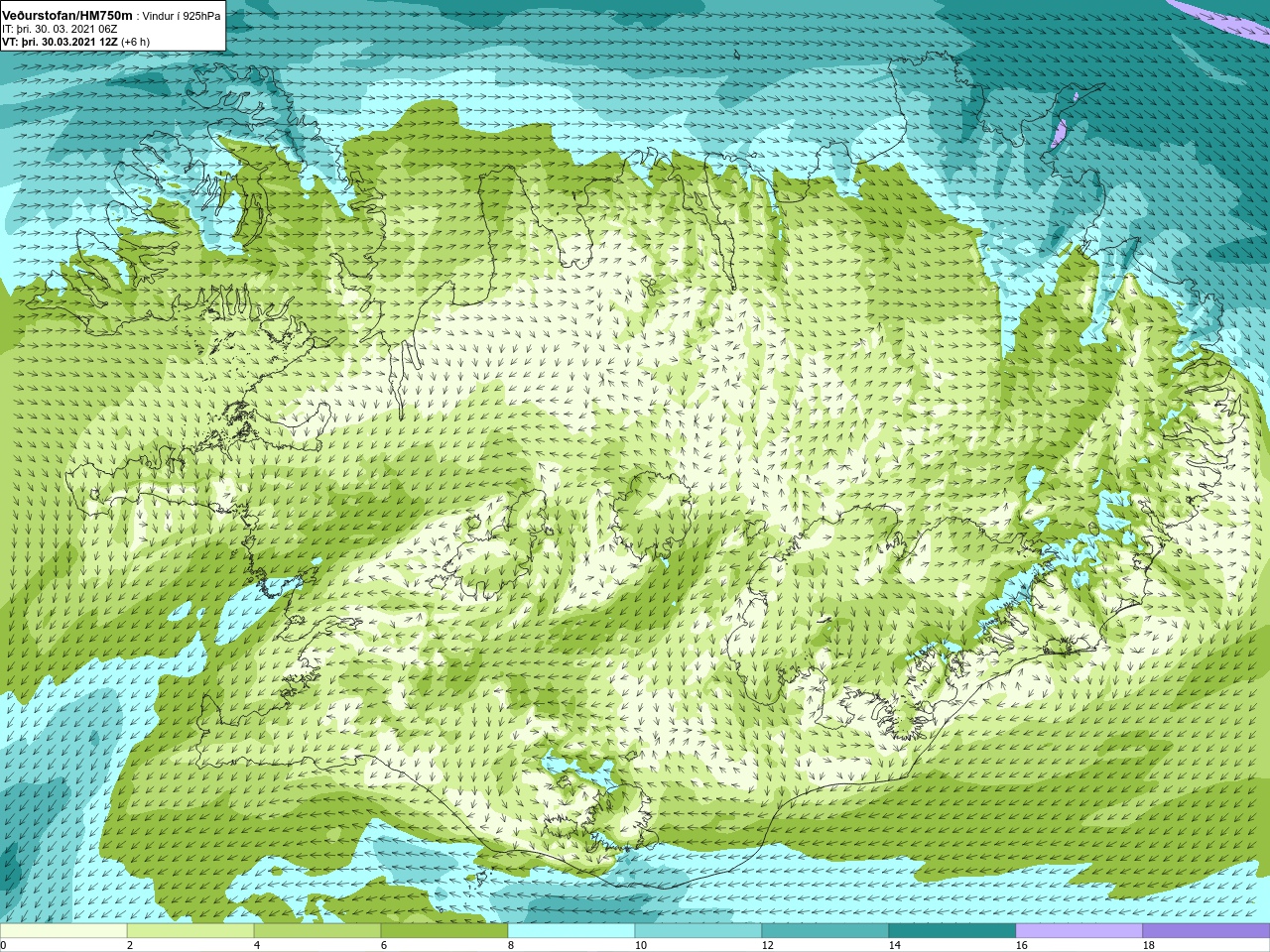Click the legend tick label '14'
This screenshot has height=952, width=1270.
point(895,945)
